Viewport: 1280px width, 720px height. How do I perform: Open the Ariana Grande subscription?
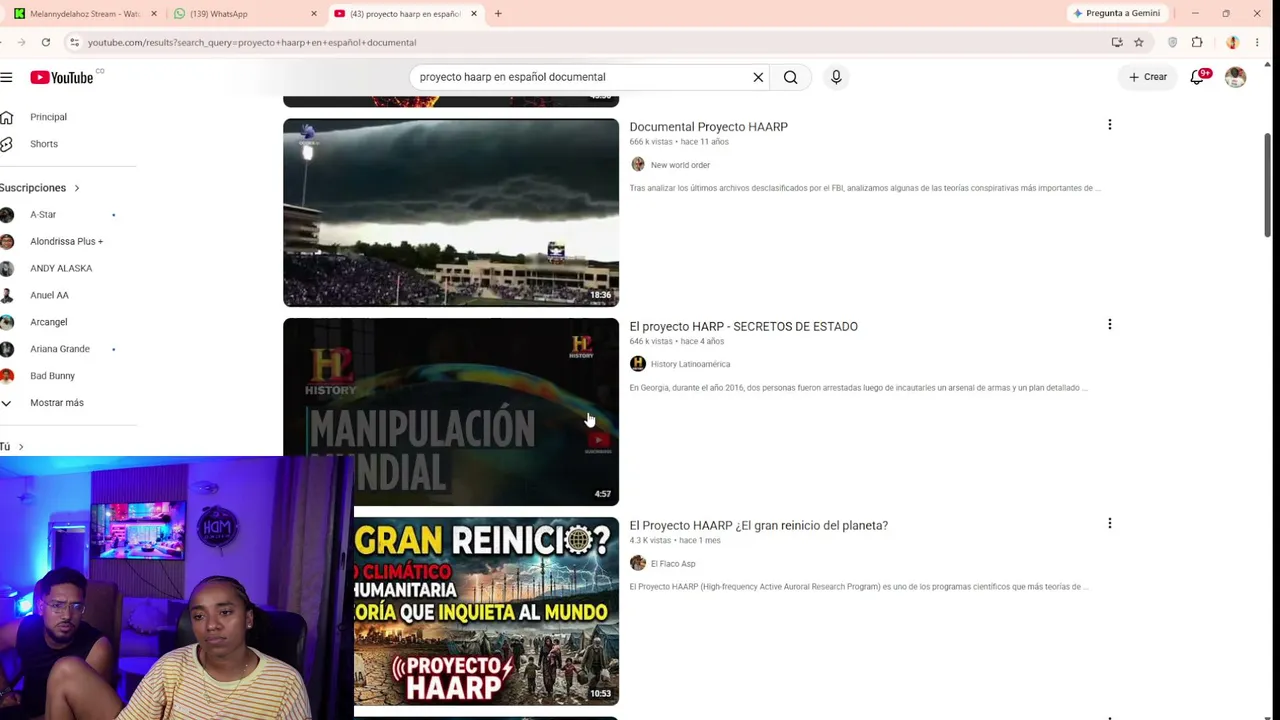click(60, 349)
